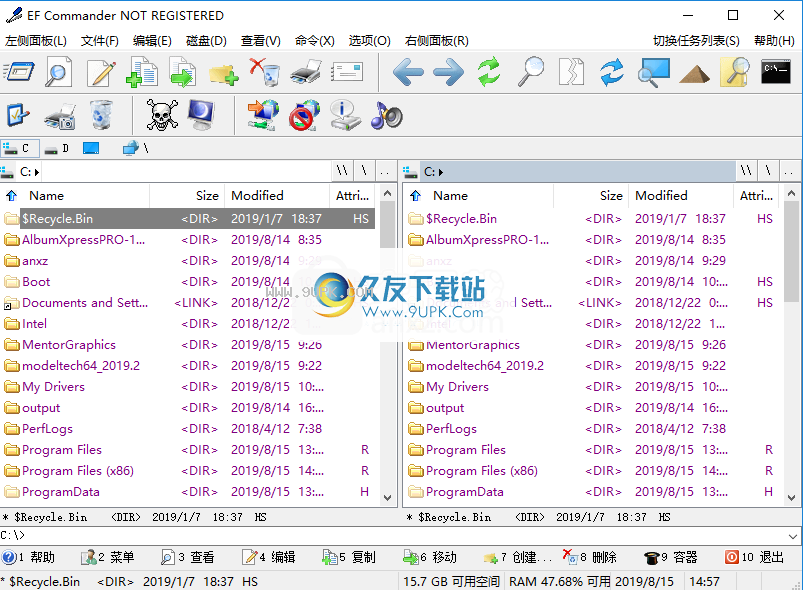The width and height of the screenshot is (804, 590).
Task: Click the magnifier view file toolbar icon
Action: [58, 72]
